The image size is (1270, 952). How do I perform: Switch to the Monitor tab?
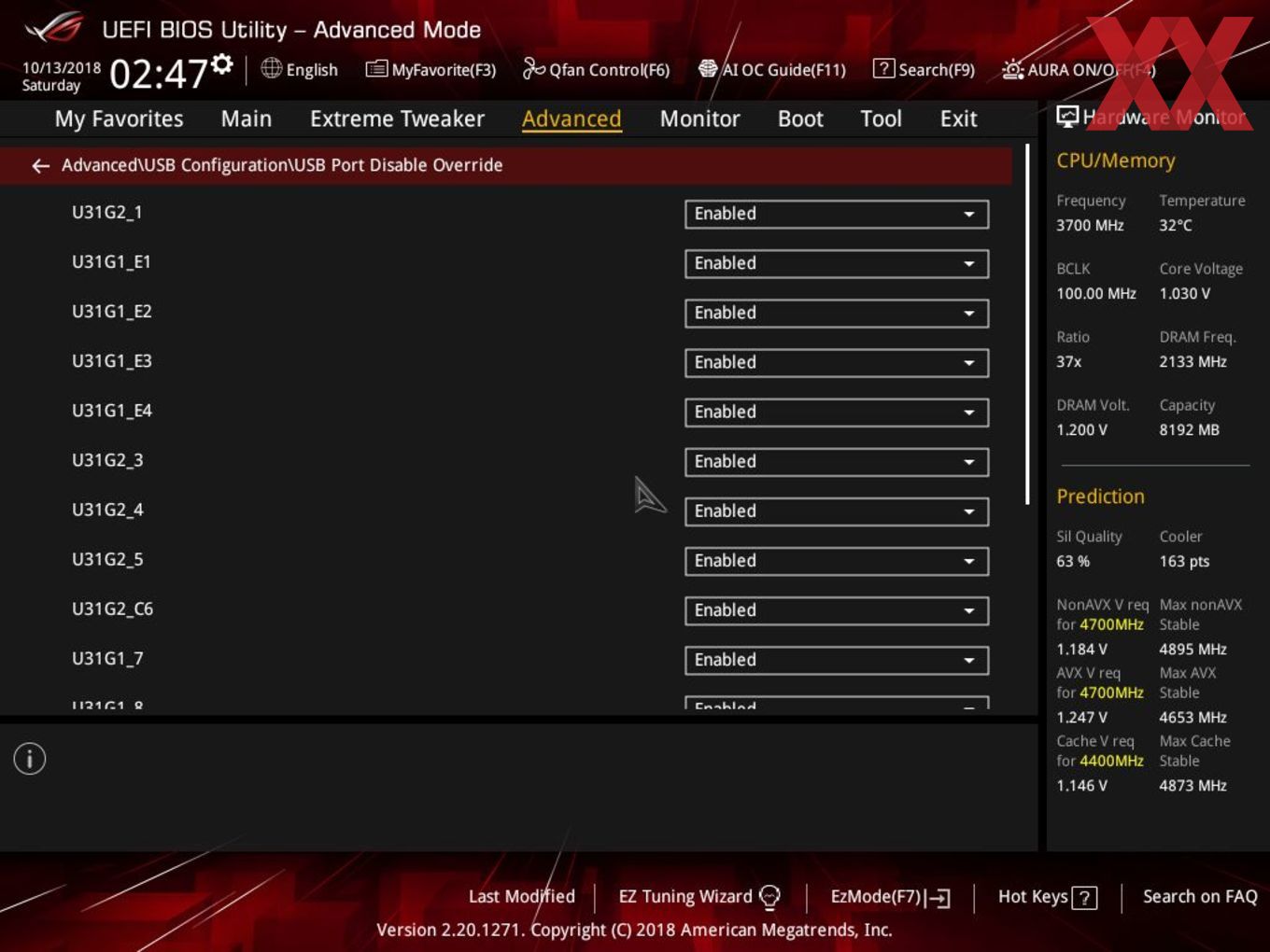click(699, 119)
